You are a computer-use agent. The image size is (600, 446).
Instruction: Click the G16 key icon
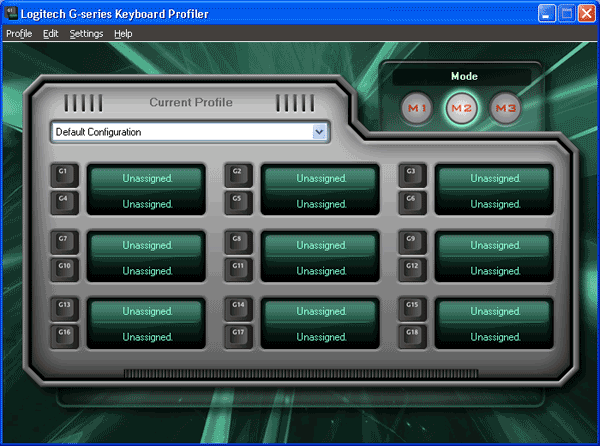point(65,336)
